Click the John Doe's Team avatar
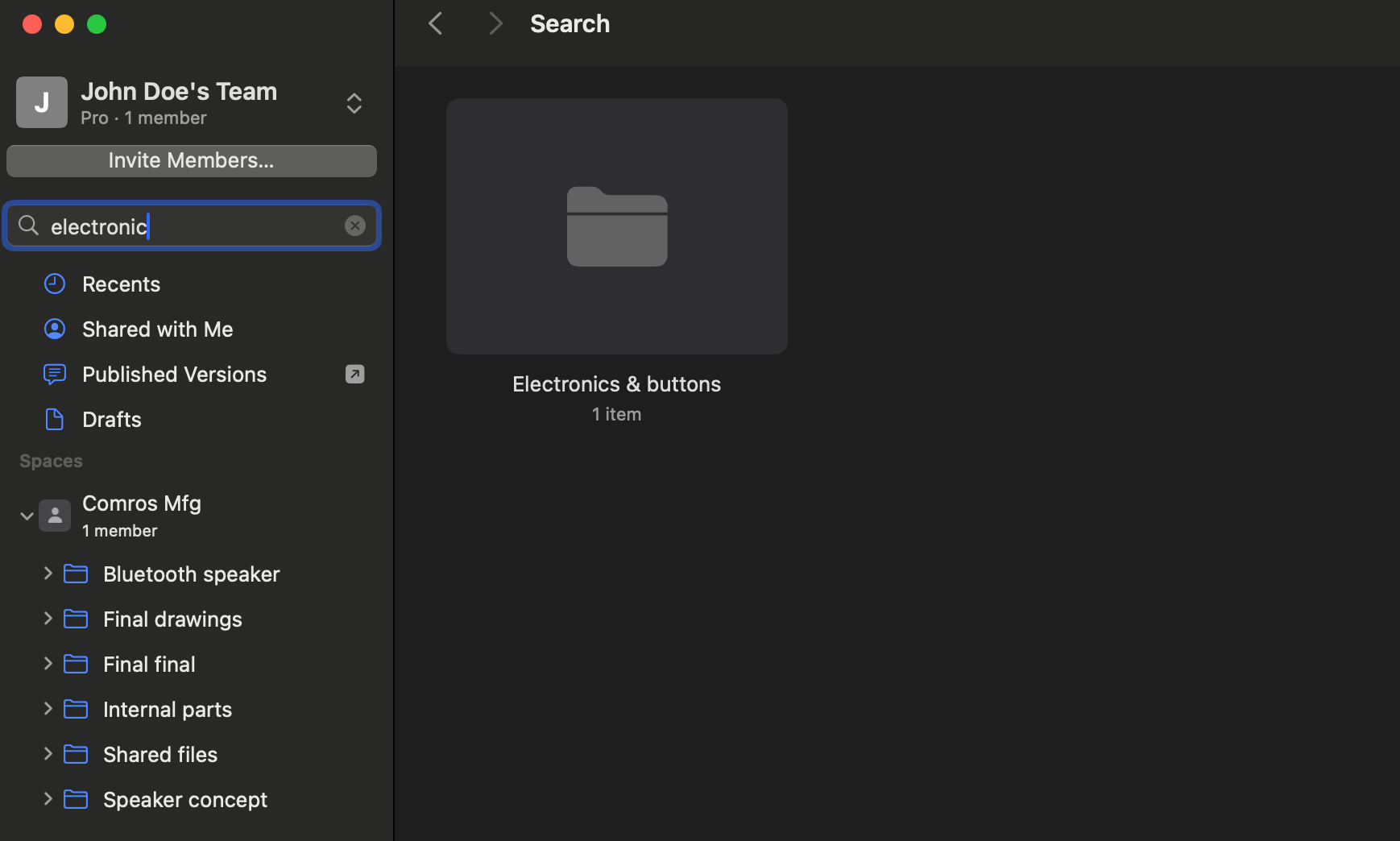 tap(42, 102)
